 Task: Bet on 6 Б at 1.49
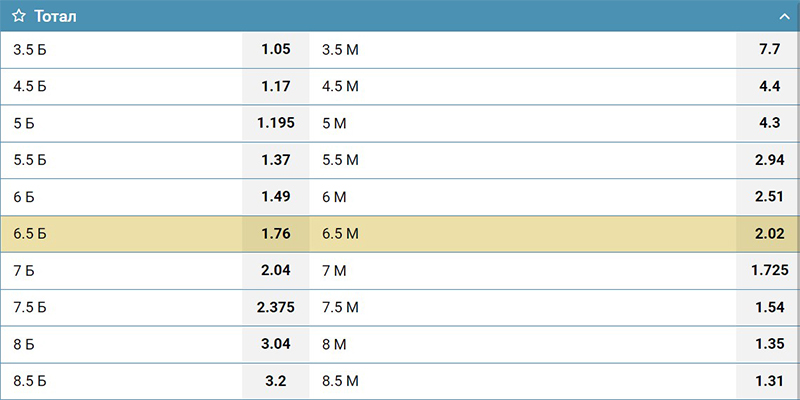point(276,197)
